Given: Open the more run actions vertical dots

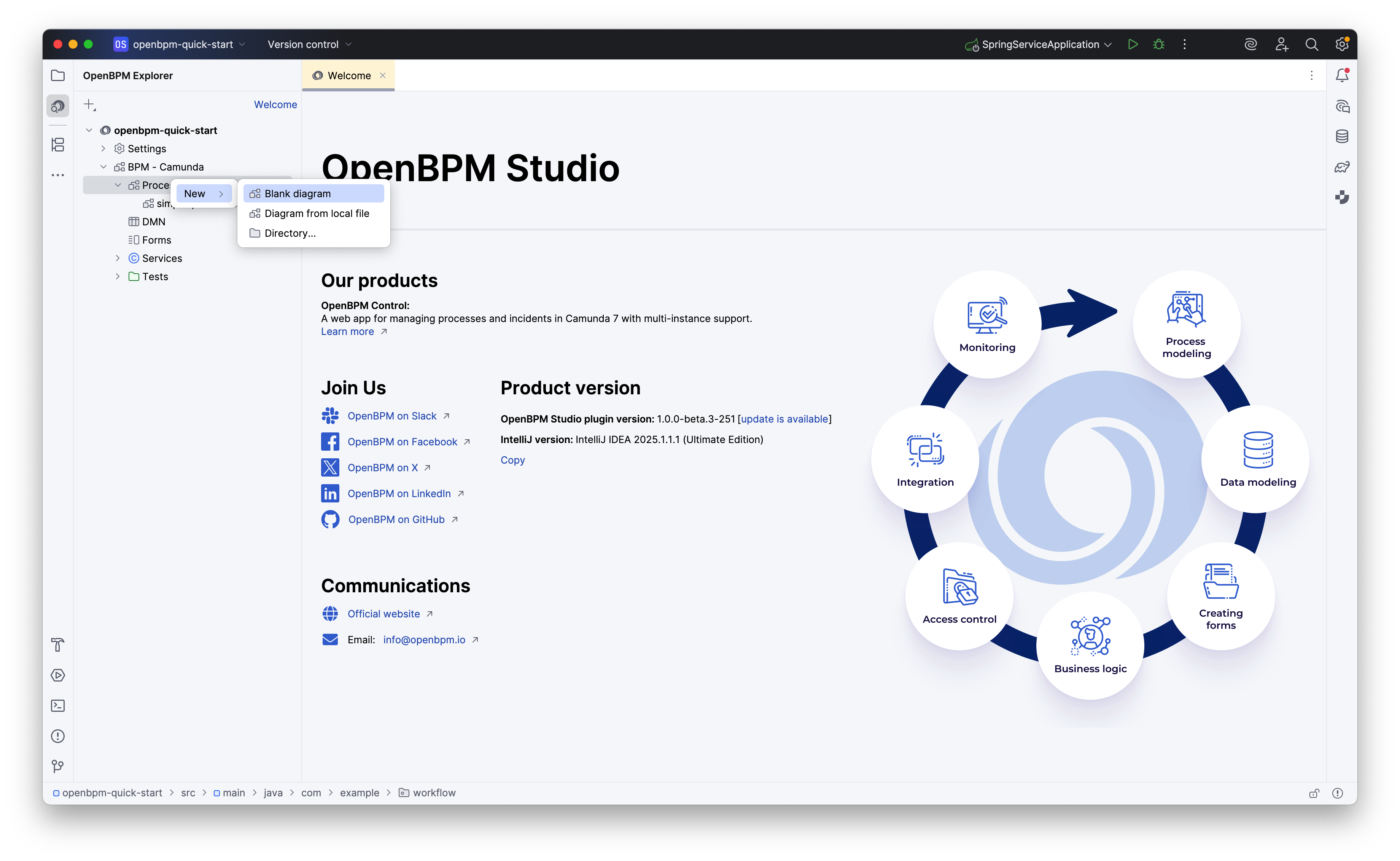Looking at the screenshot, I should tap(1185, 45).
